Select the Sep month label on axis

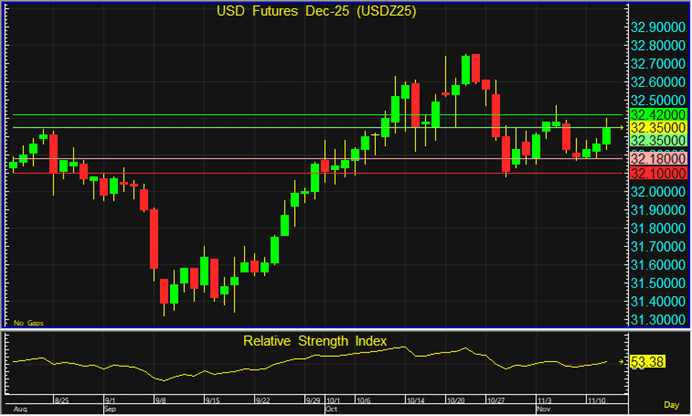click(x=110, y=409)
